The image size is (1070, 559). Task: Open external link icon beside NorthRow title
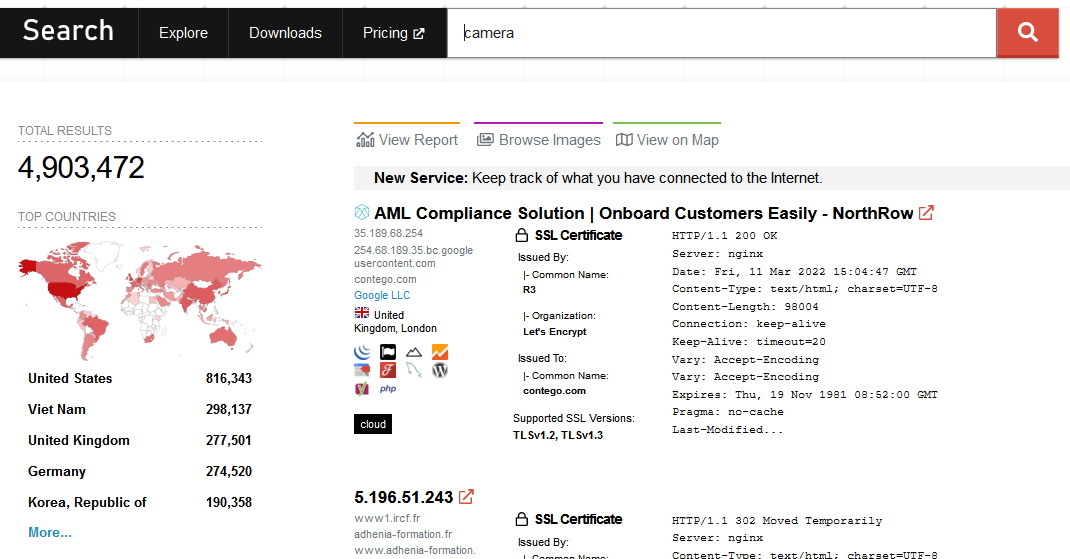927,213
